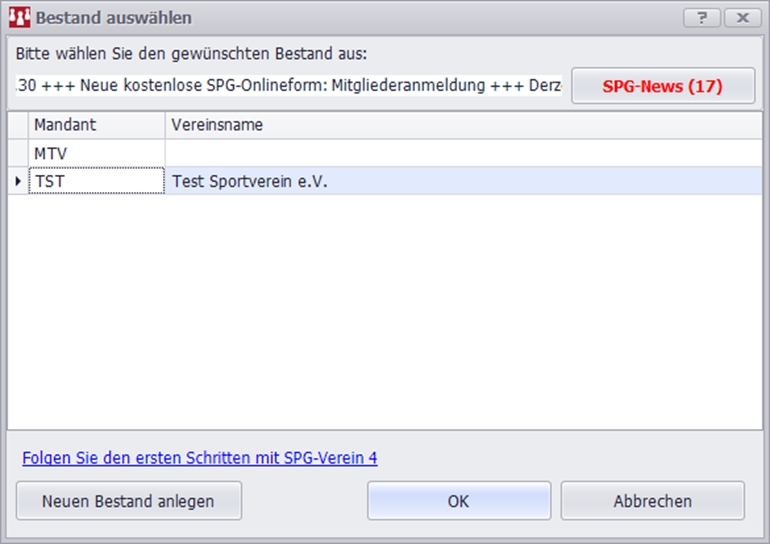This screenshot has height=544, width=770.
Task: Follow the first steps with SPG-Verein 4 link
Action: (x=200, y=458)
